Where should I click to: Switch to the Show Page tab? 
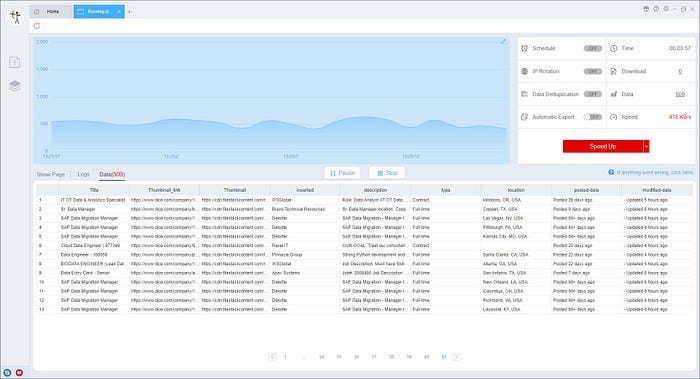[50, 174]
